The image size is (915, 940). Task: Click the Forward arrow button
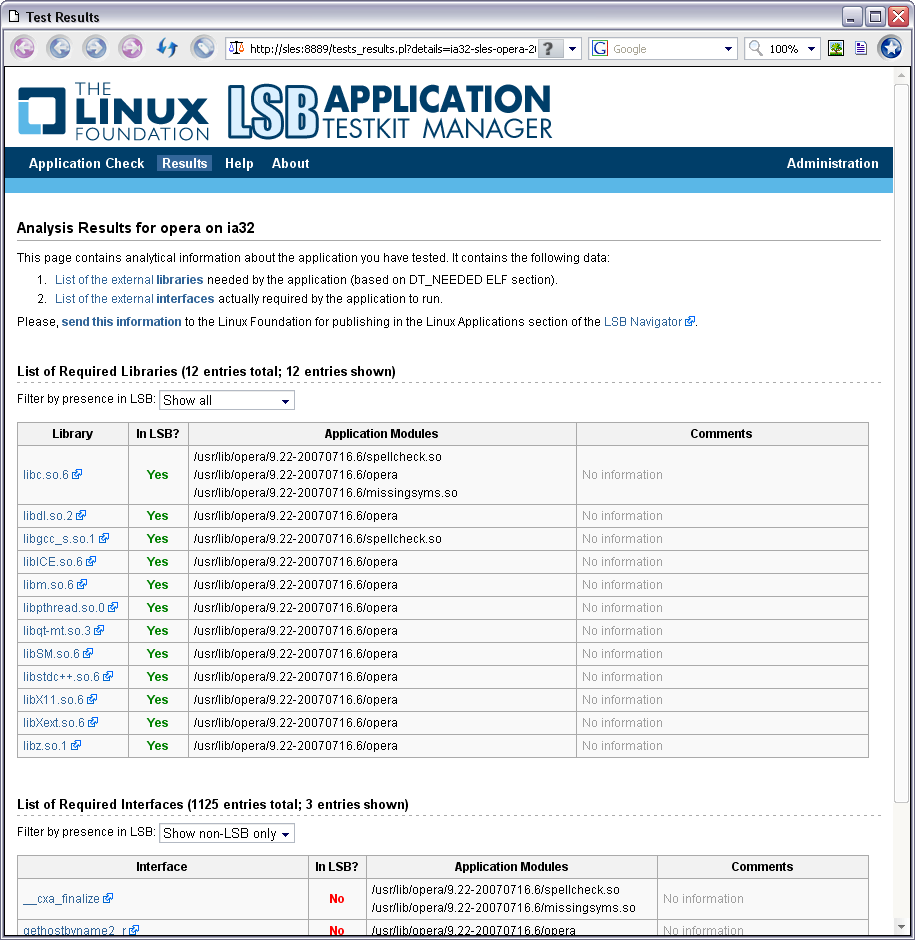[x=95, y=48]
